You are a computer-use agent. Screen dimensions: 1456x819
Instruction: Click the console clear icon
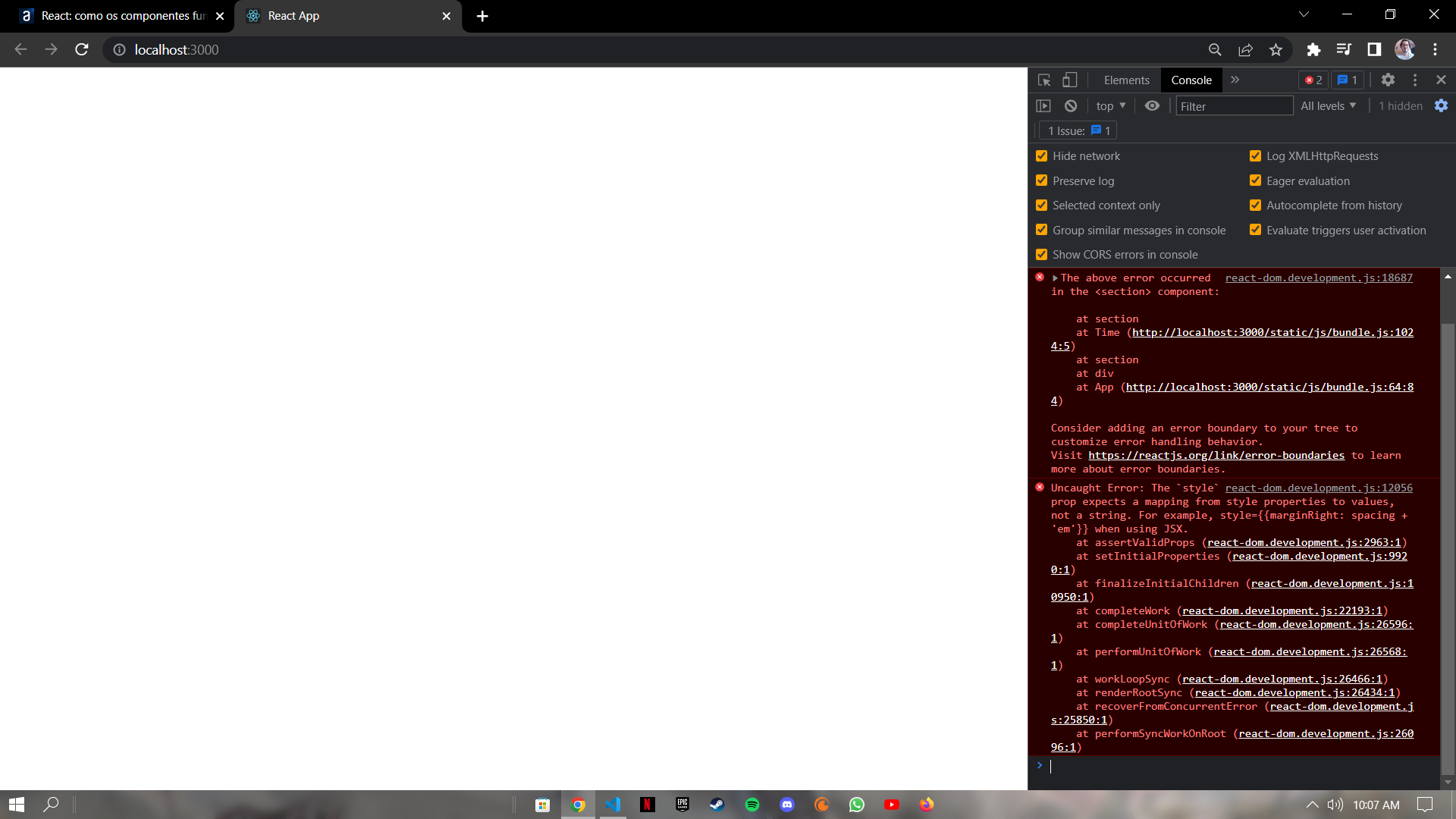pyautogui.click(x=1070, y=106)
